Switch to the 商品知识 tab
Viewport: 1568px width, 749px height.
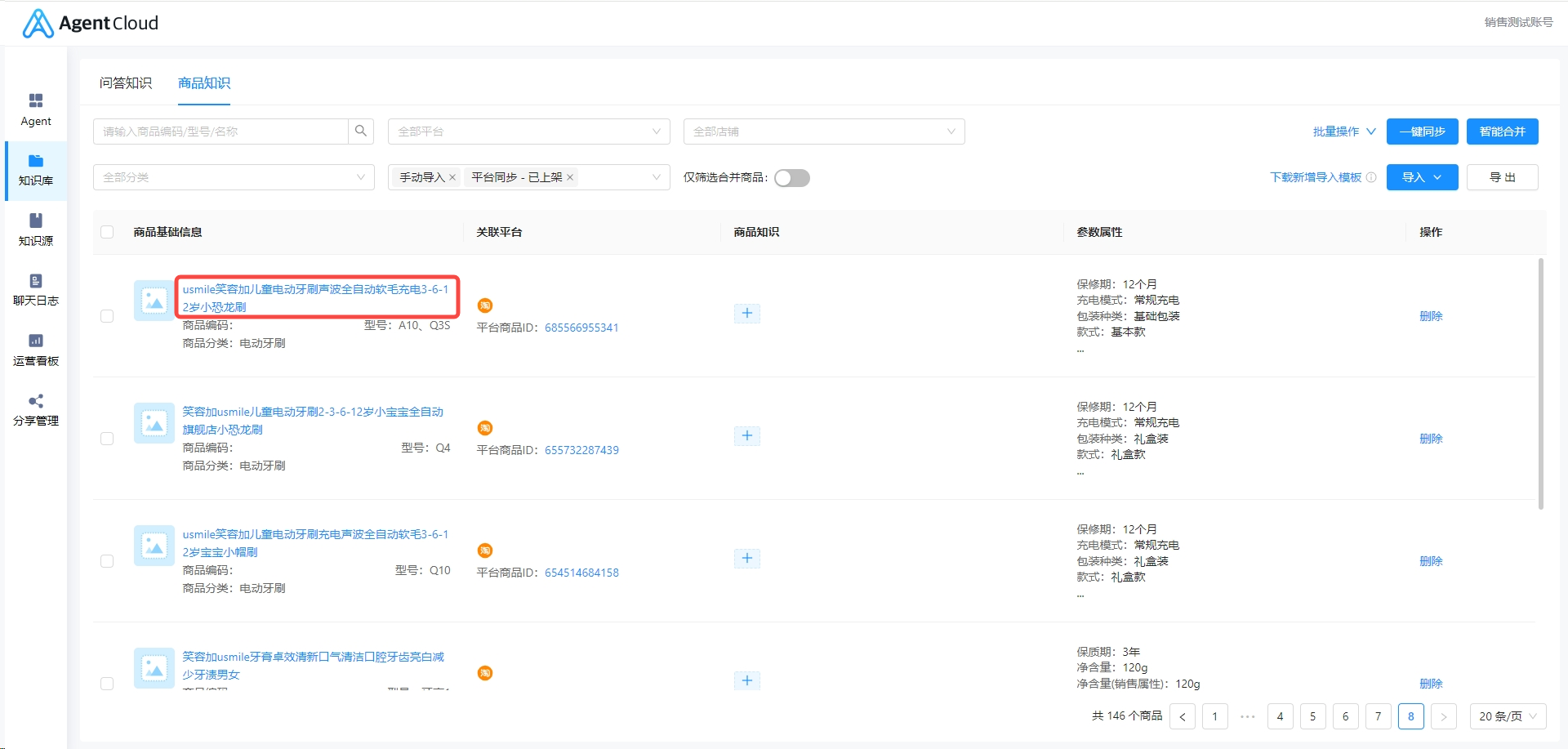(204, 82)
